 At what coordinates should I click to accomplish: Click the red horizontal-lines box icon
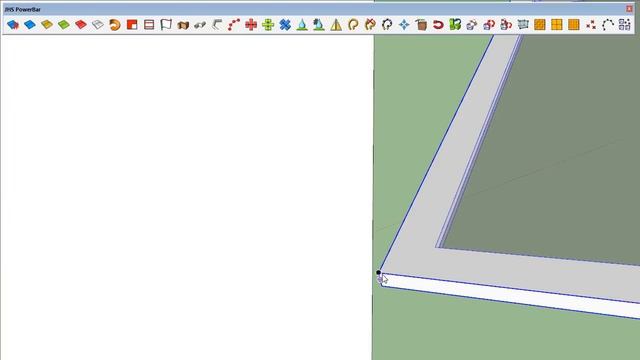149,25
